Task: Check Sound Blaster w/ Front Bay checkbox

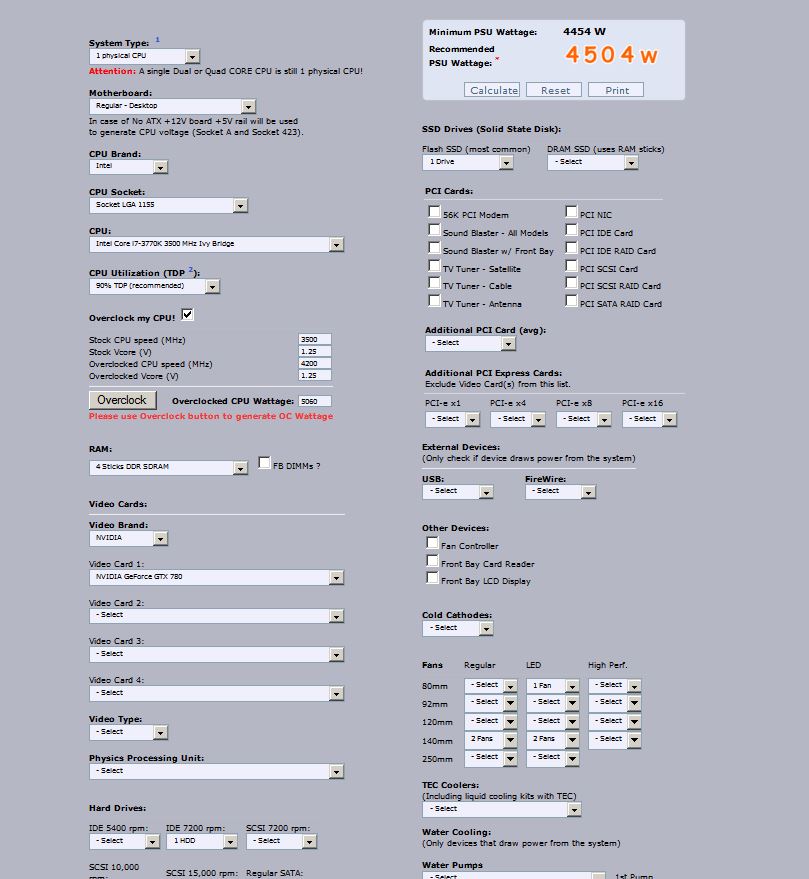Action: coord(434,247)
